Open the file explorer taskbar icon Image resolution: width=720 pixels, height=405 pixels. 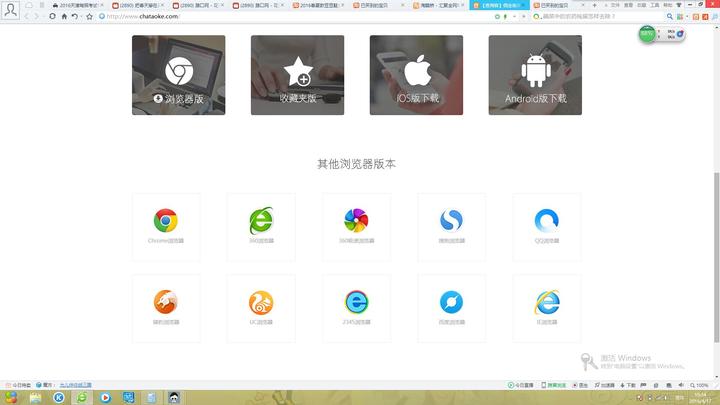coord(35,398)
